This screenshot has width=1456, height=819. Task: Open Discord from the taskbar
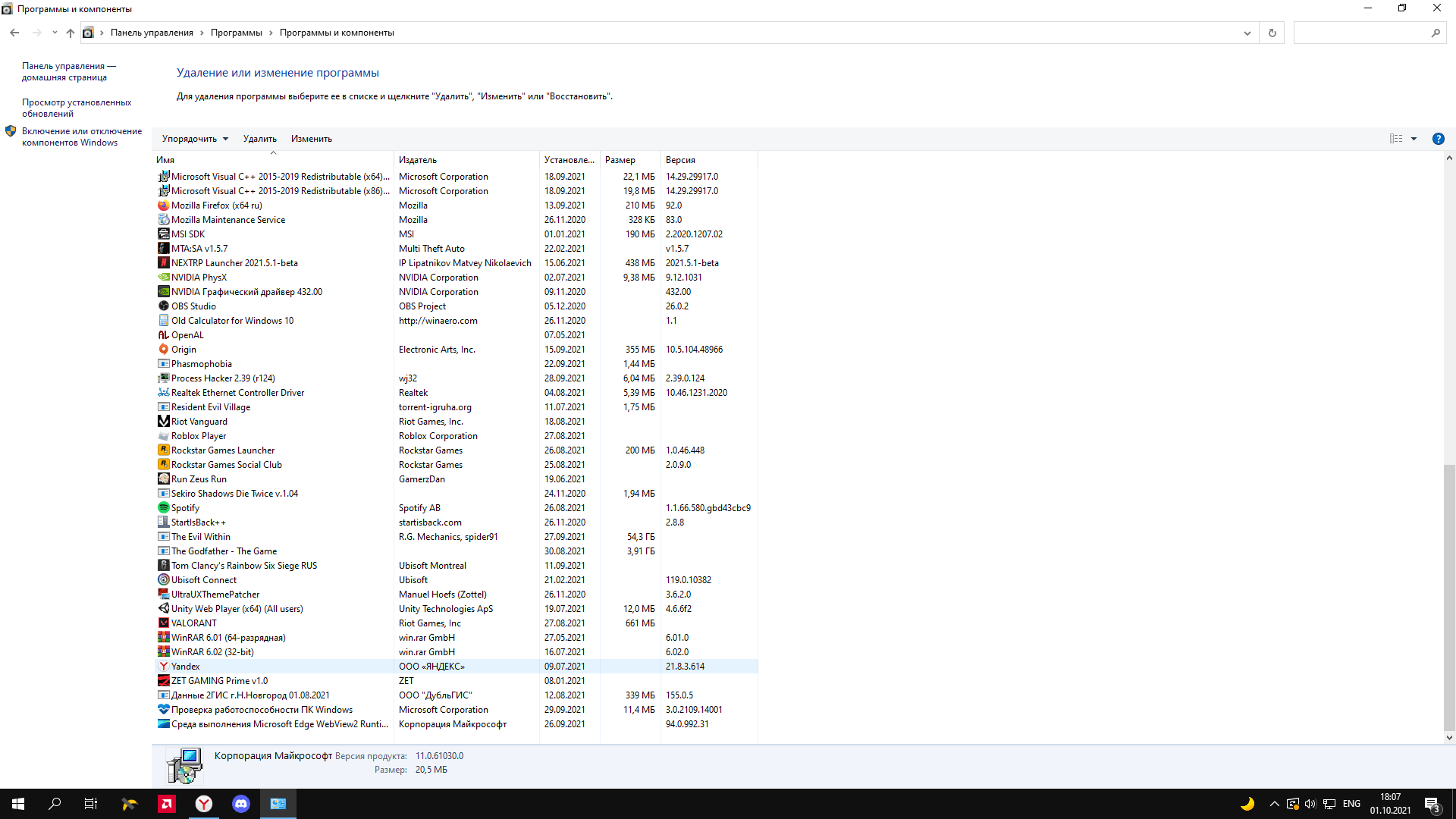pyautogui.click(x=241, y=804)
